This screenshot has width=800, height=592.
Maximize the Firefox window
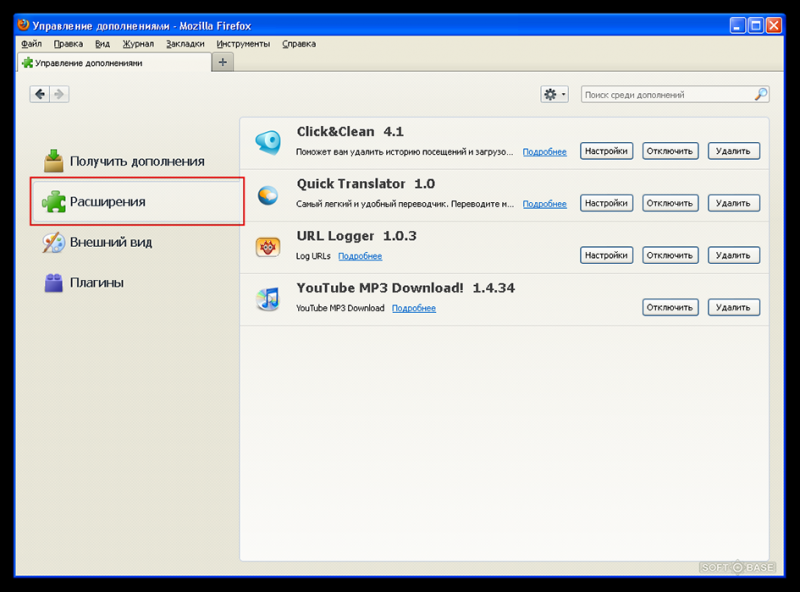coord(756,26)
